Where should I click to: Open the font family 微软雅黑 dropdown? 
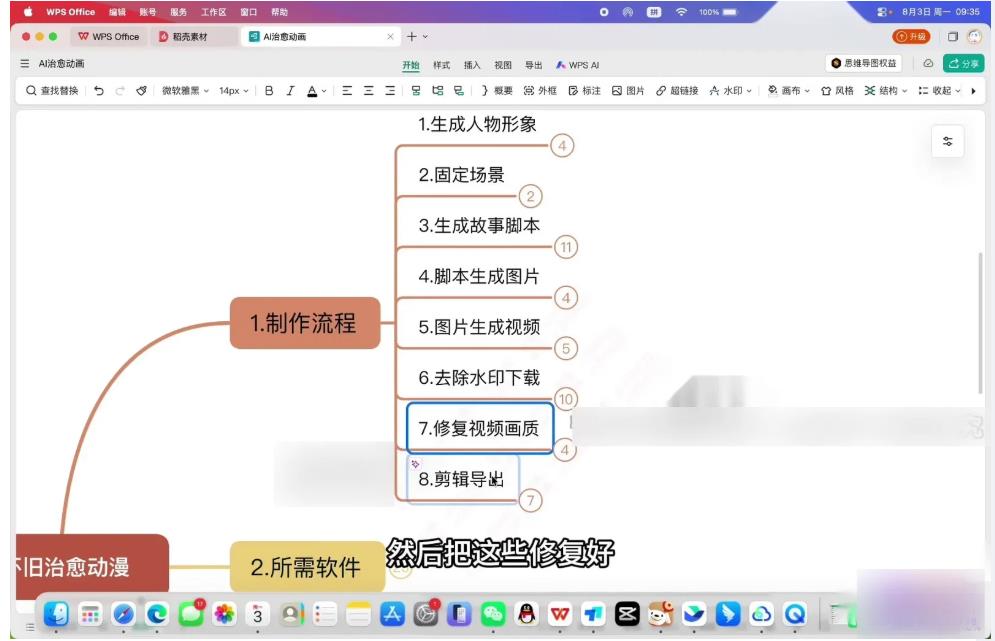[185, 91]
